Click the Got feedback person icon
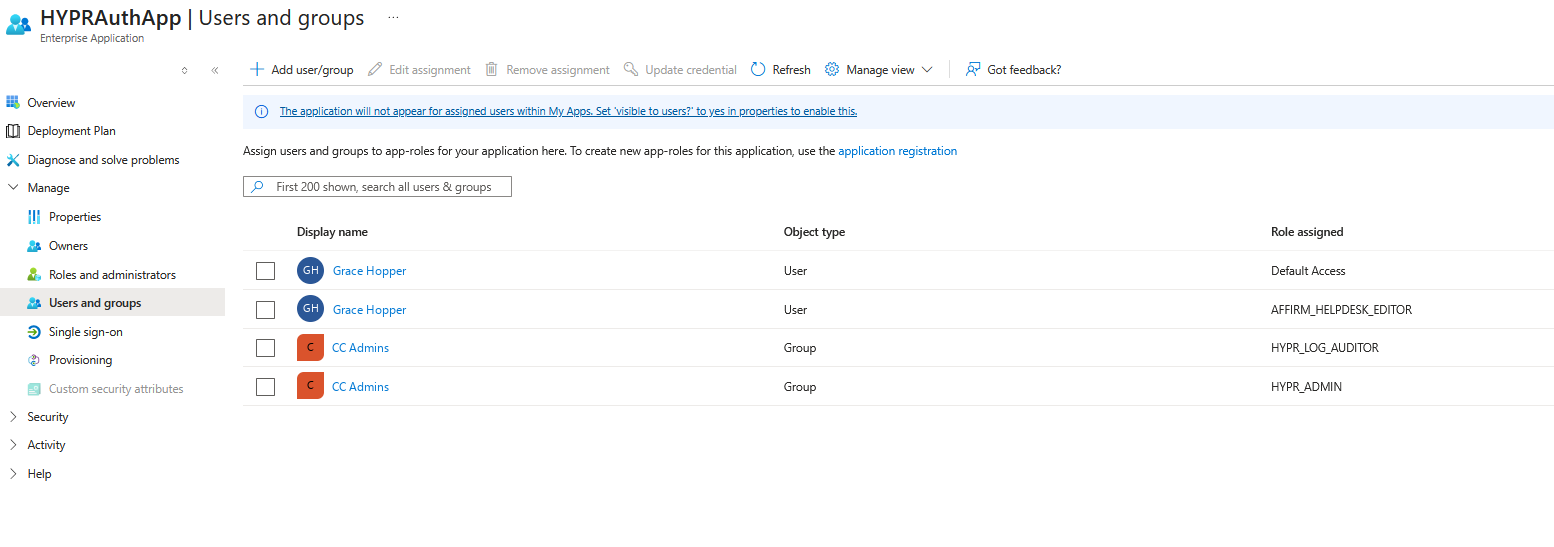Viewport: 1554px width, 547px height. coord(973,69)
